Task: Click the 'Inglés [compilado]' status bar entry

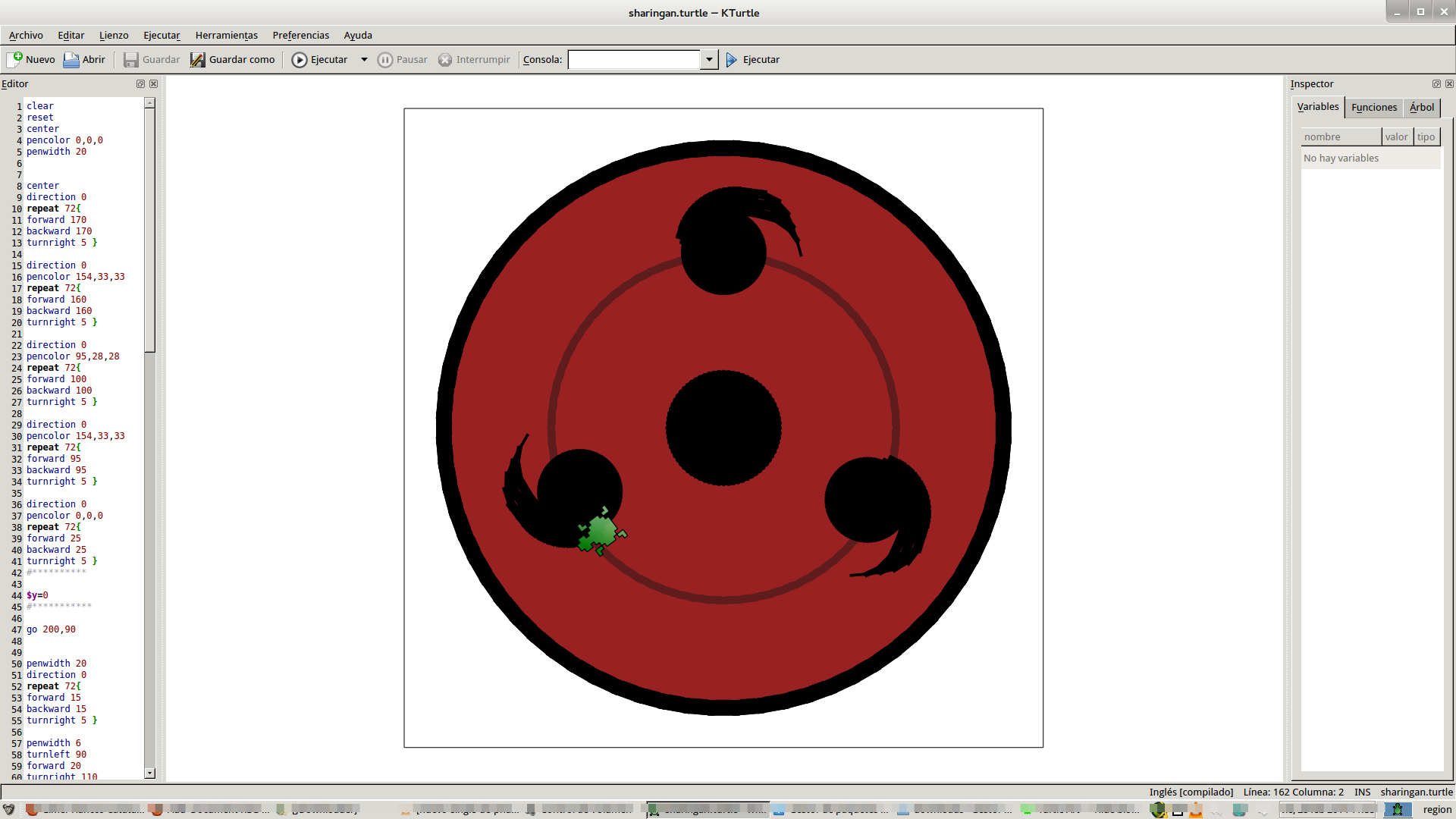Action: tap(1191, 792)
